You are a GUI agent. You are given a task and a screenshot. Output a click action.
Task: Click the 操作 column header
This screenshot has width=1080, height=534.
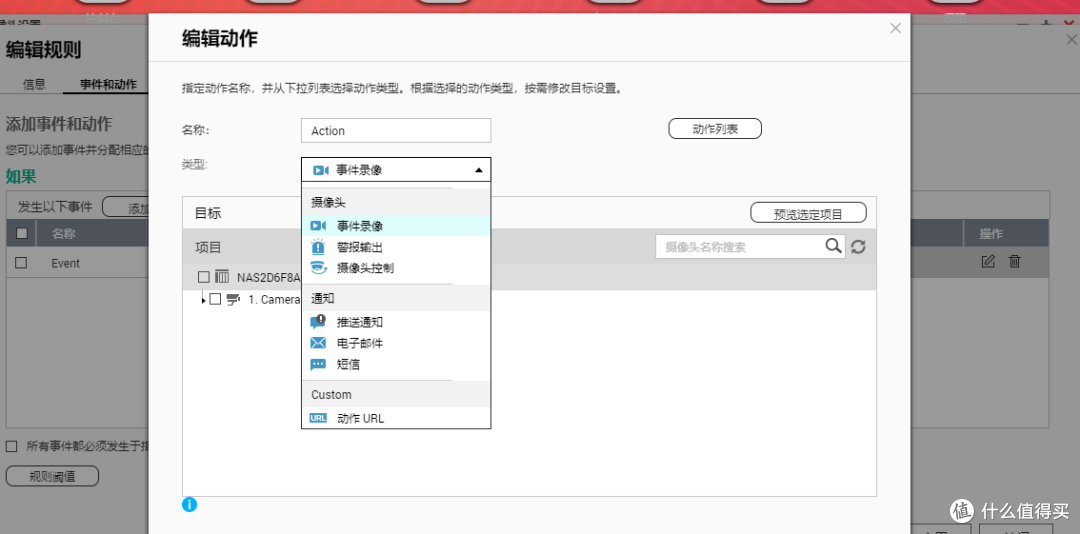(991, 234)
